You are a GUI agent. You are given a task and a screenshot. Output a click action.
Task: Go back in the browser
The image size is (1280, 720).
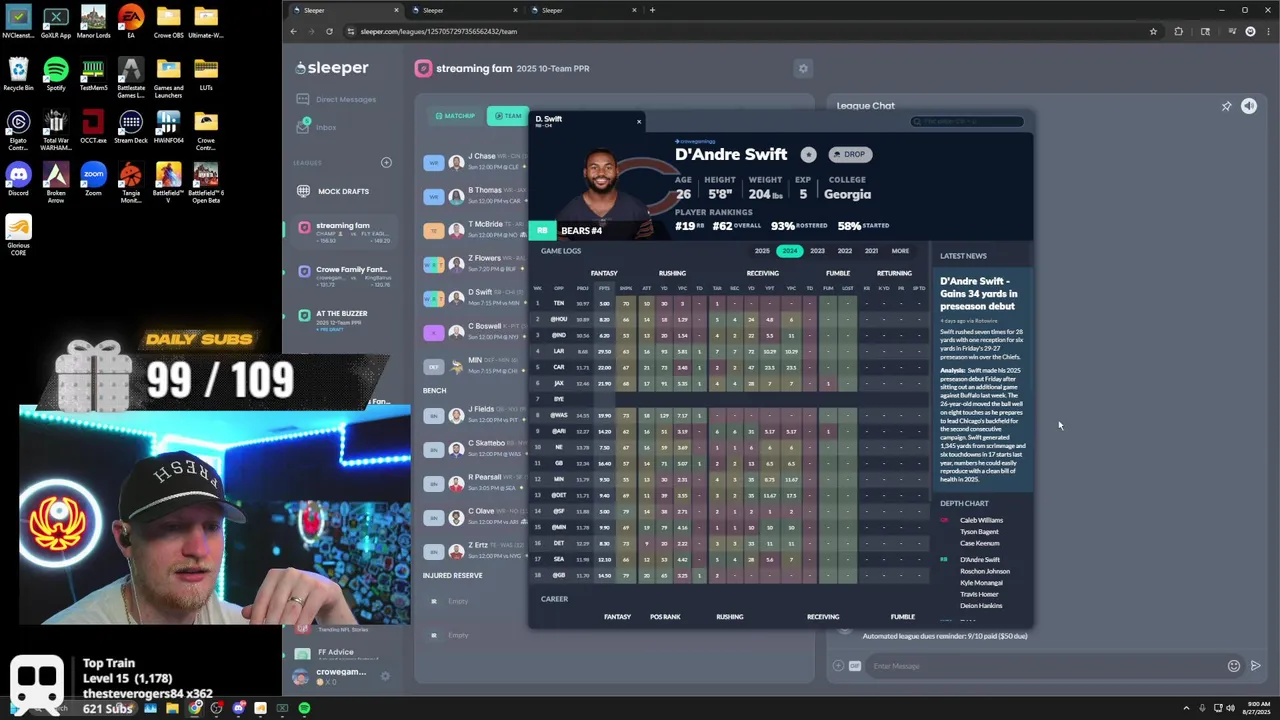293,31
